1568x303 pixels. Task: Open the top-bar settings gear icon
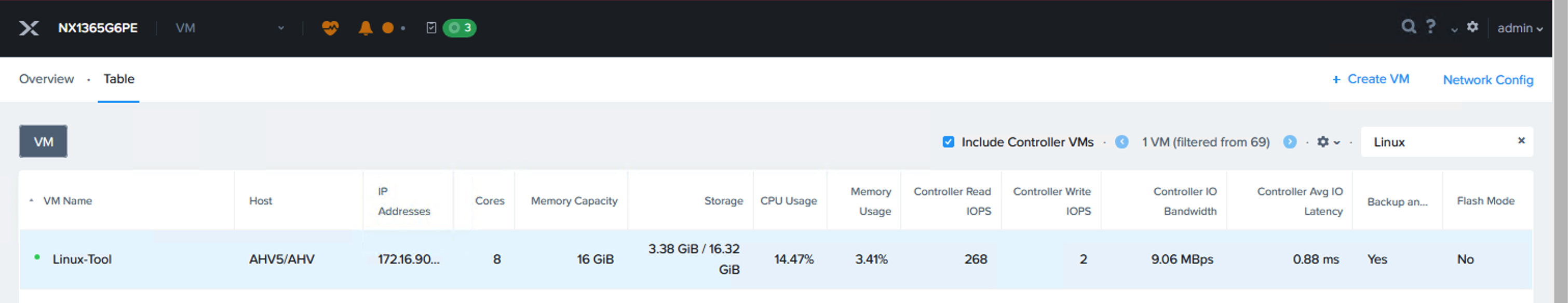[1472, 27]
